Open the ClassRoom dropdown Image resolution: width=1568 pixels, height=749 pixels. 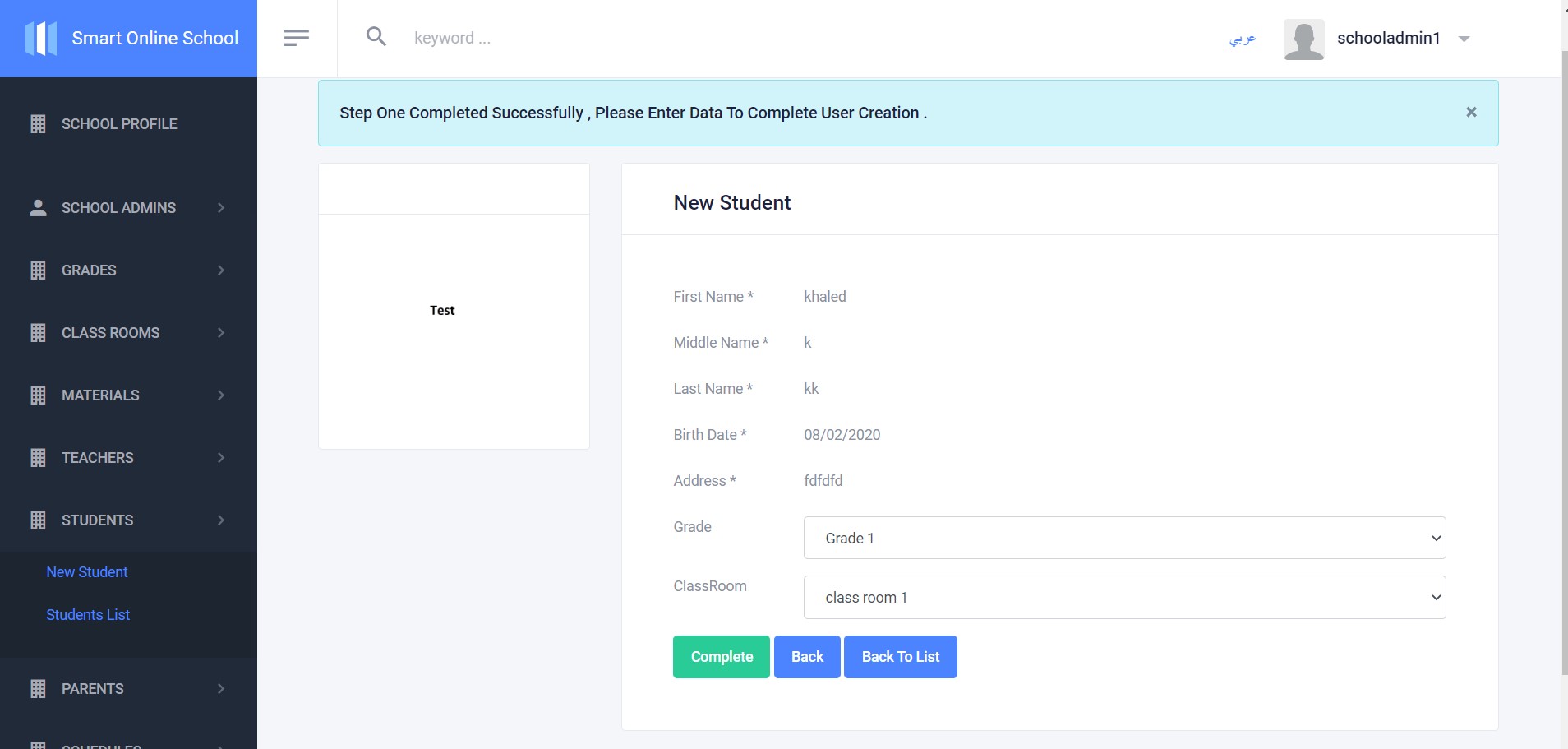[1124, 598]
